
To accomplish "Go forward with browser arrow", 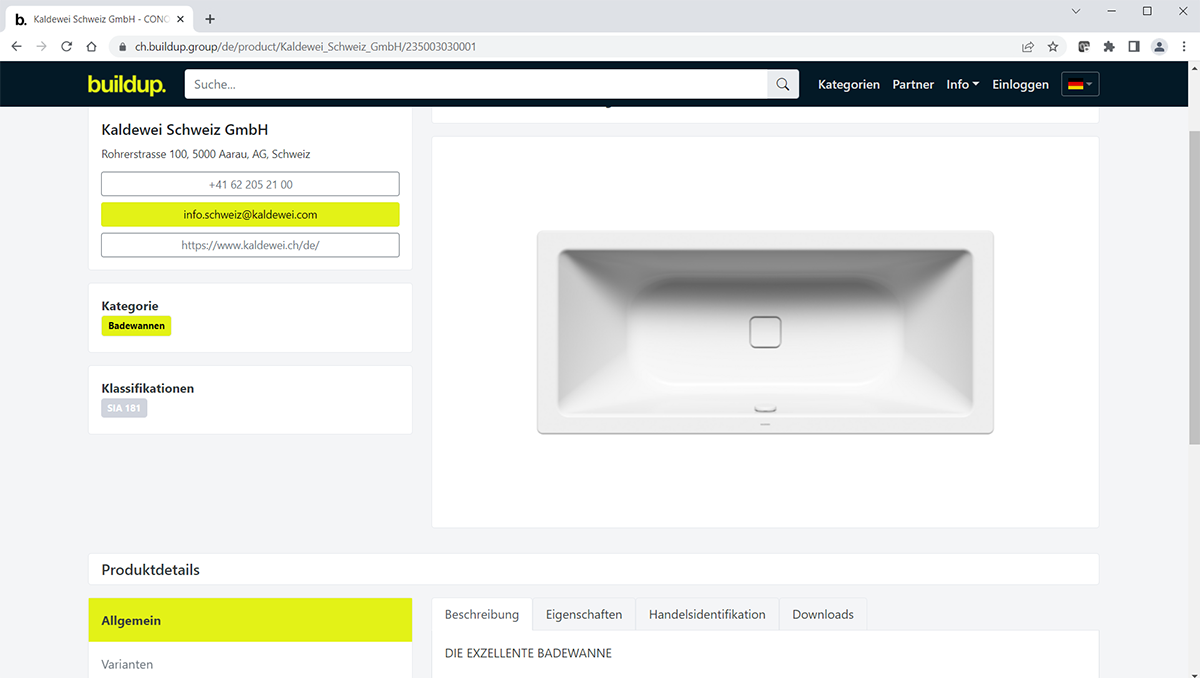I will 41,47.
